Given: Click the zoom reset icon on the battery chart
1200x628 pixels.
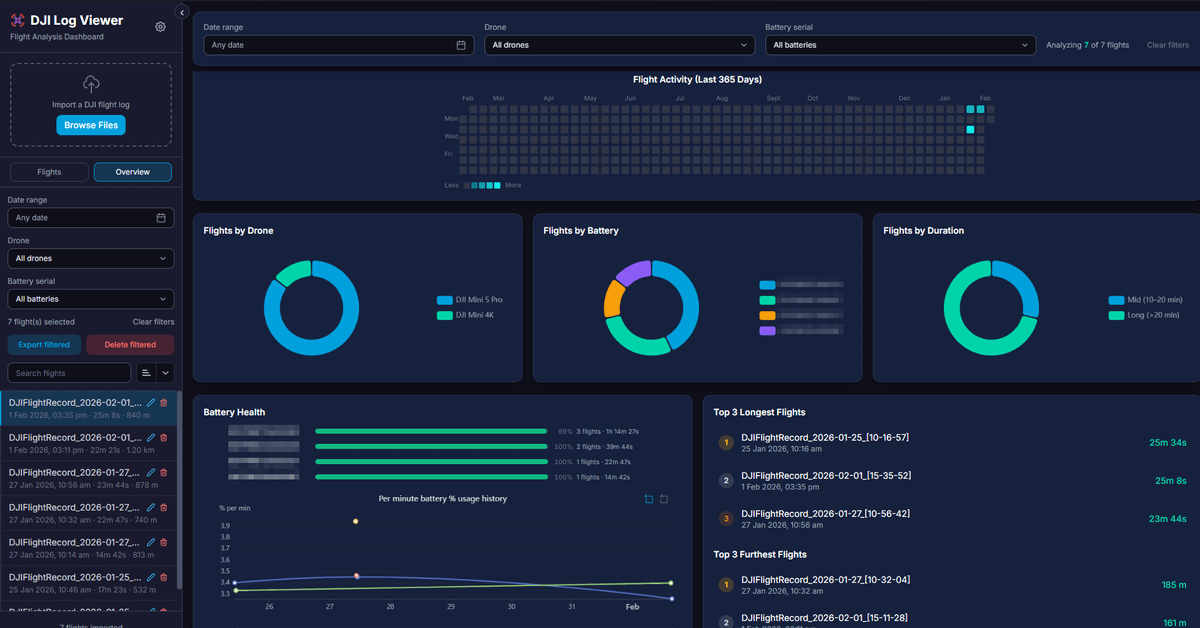Looking at the screenshot, I should pos(664,499).
